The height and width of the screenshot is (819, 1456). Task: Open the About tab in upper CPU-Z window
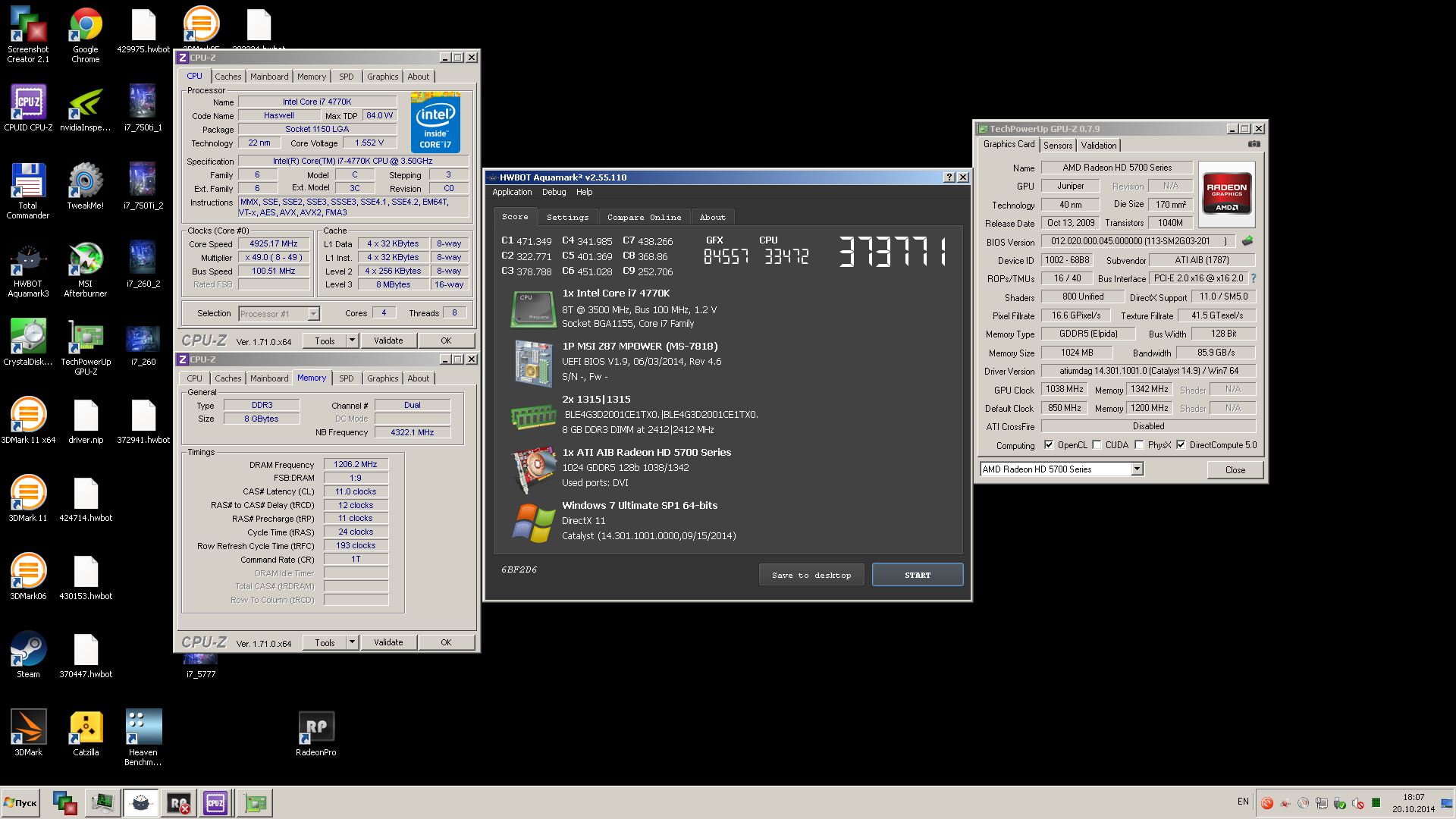[418, 77]
